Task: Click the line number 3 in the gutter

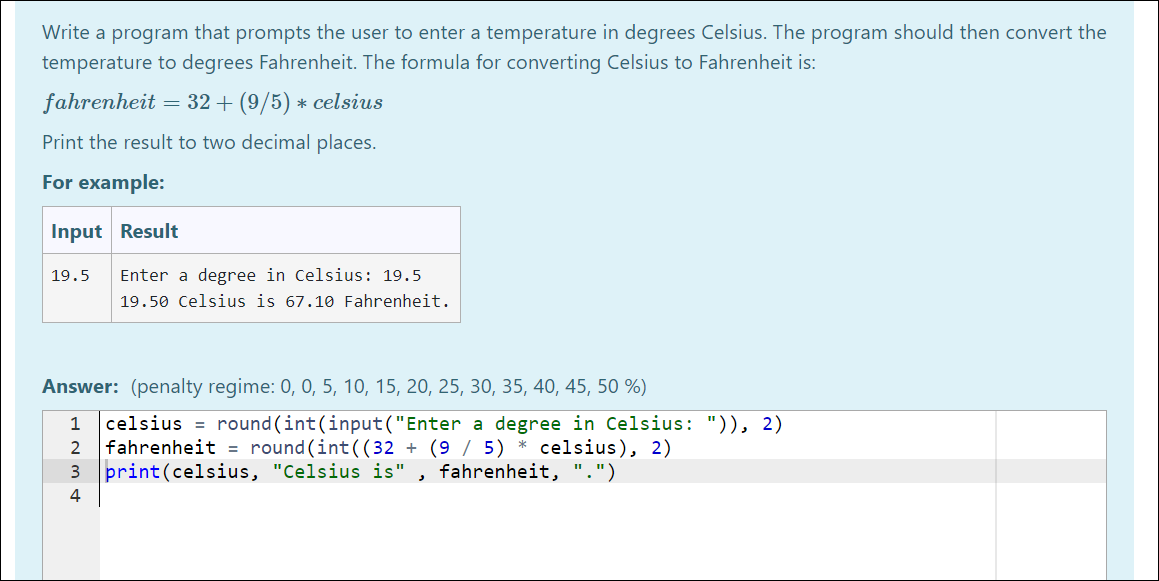Action: tap(74, 471)
